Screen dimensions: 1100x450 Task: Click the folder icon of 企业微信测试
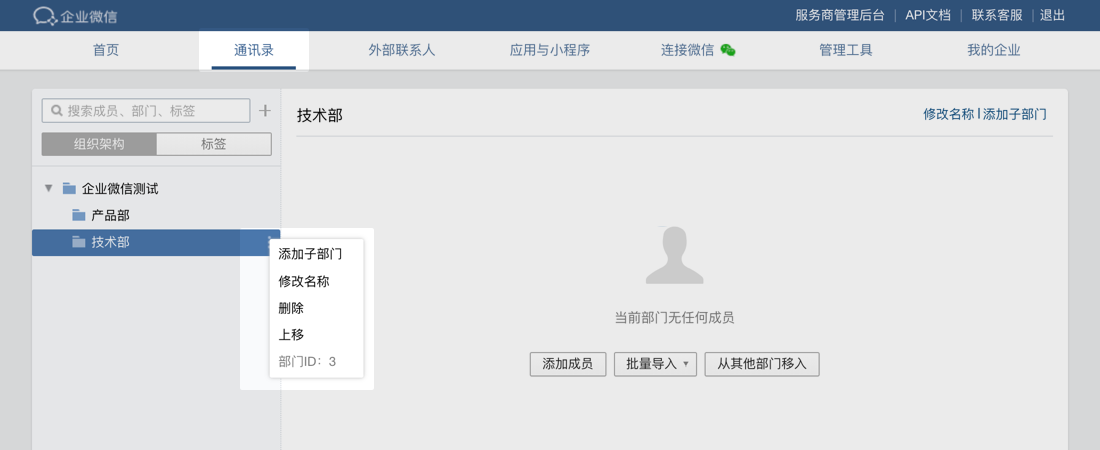69,188
